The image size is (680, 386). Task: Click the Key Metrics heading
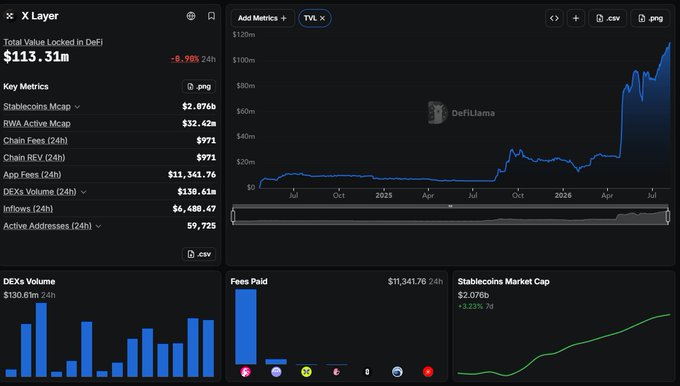point(26,86)
